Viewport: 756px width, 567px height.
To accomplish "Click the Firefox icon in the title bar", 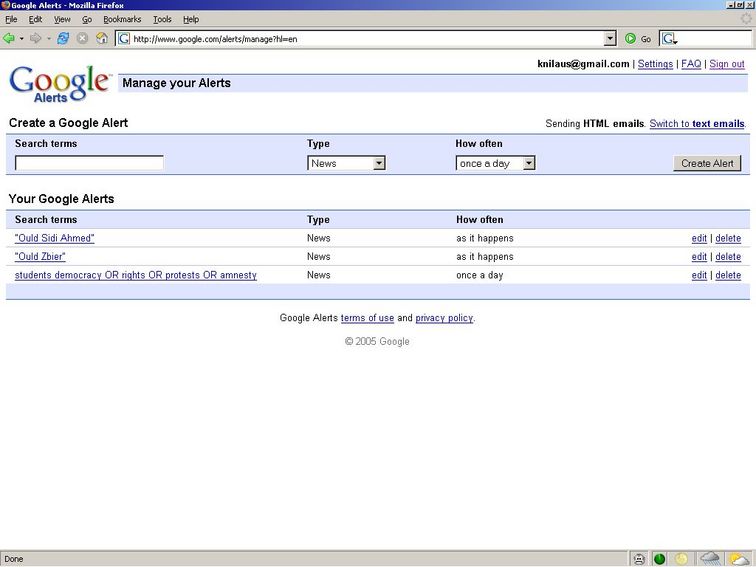I will [5, 5].
